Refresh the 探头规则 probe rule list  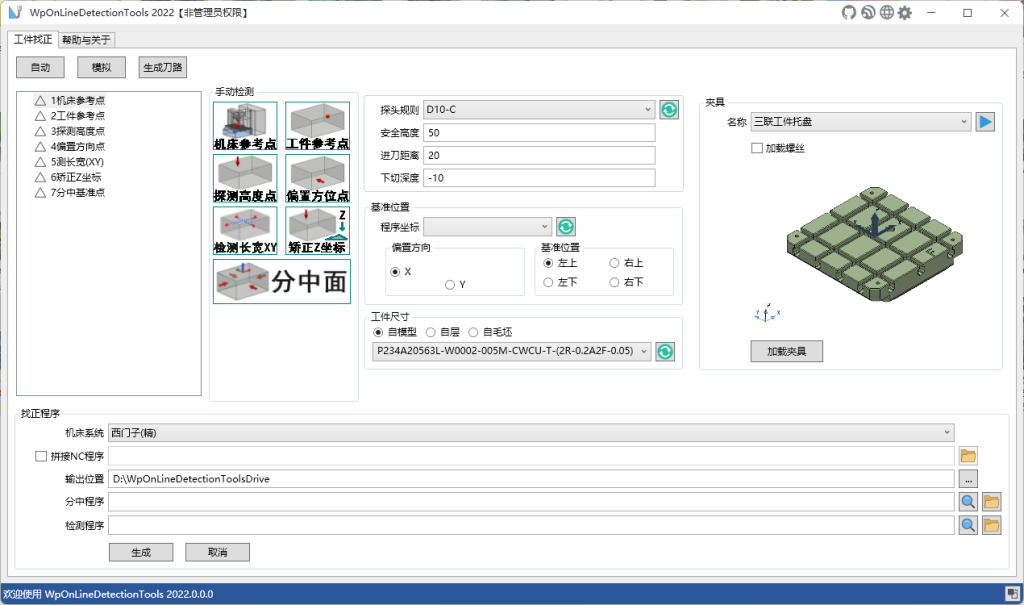coord(669,110)
